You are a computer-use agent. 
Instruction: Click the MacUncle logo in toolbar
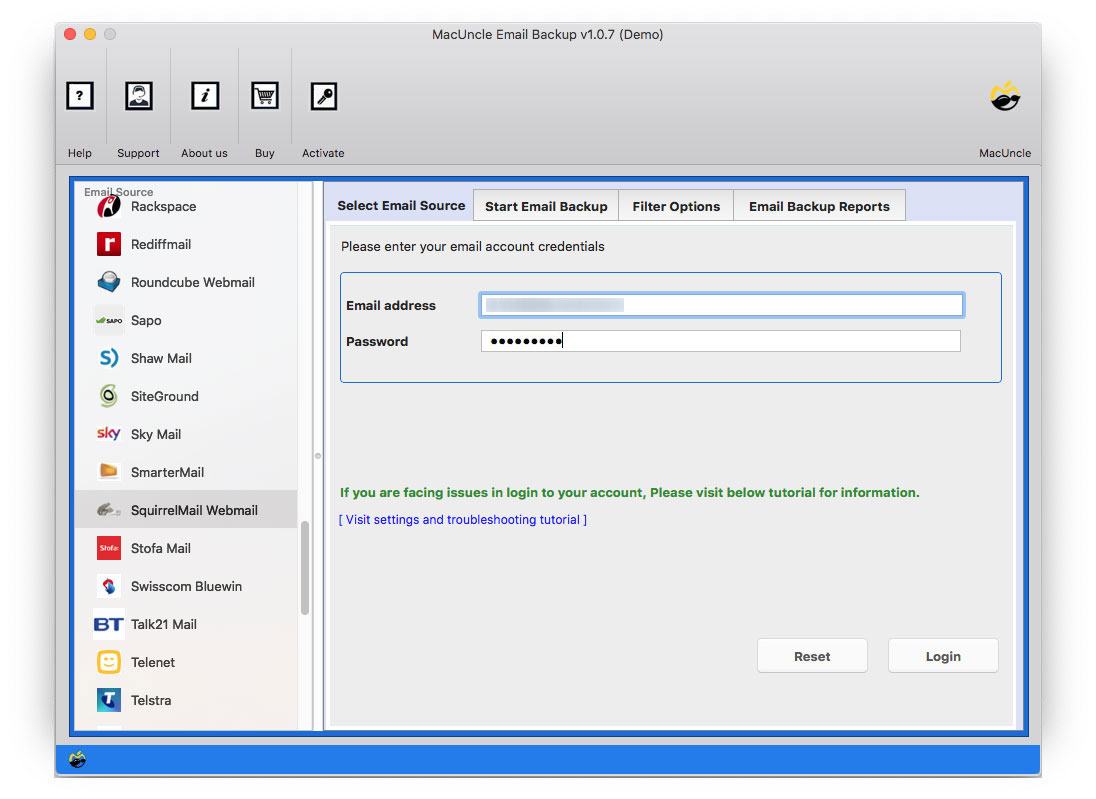pyautogui.click(x=1004, y=97)
